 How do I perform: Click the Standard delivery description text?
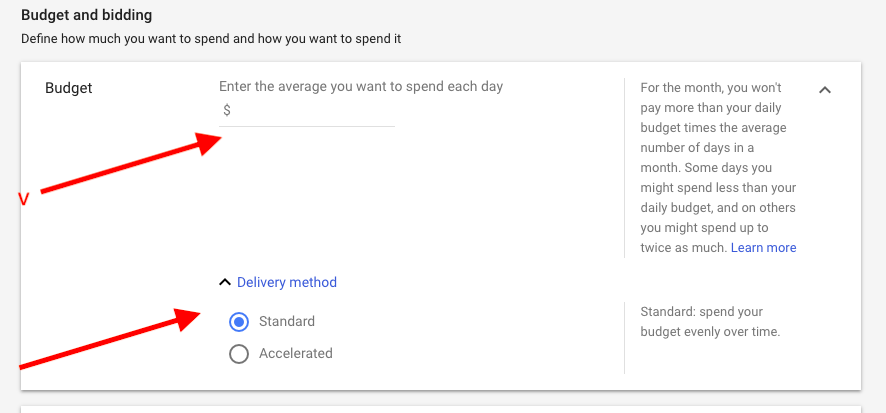tap(710, 322)
